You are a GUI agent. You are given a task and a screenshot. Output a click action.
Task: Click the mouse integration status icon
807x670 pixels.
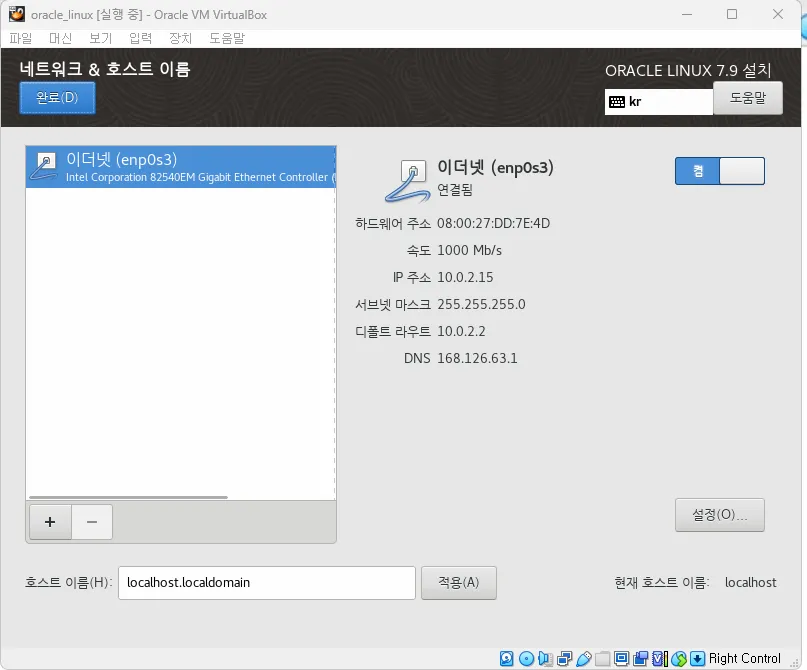tap(679, 658)
